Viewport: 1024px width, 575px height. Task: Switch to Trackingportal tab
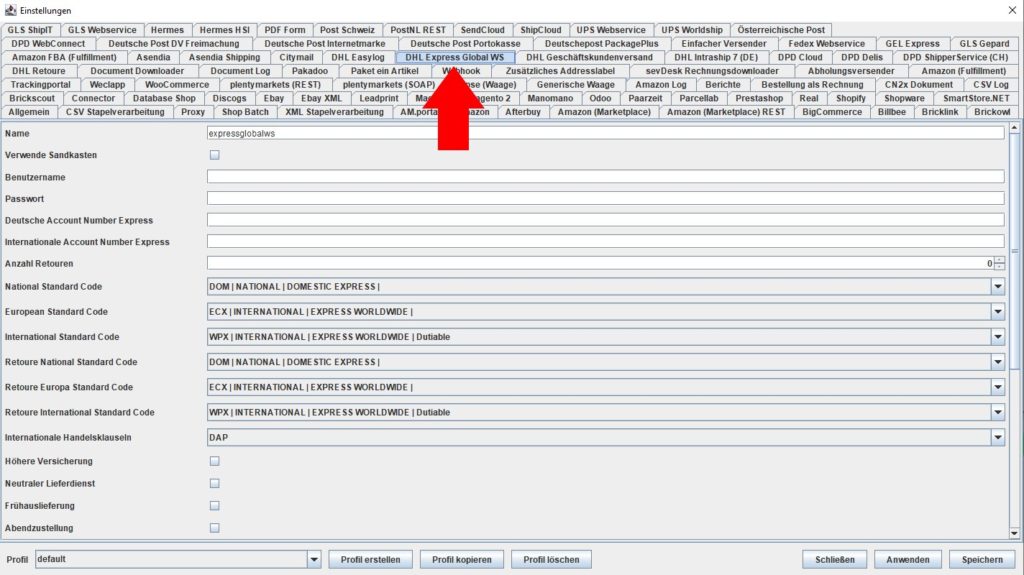[40, 85]
